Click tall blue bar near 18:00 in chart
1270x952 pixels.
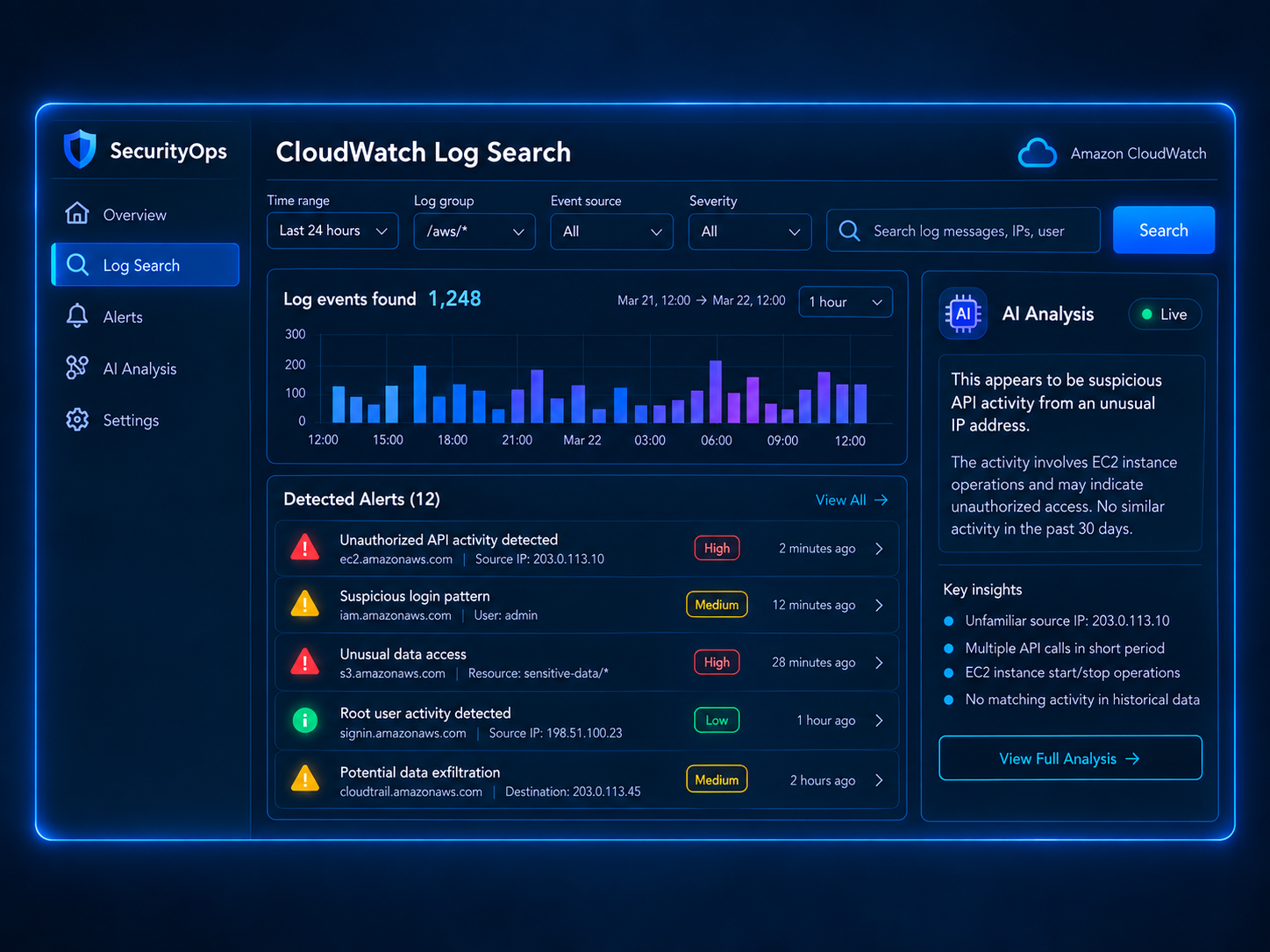420,394
